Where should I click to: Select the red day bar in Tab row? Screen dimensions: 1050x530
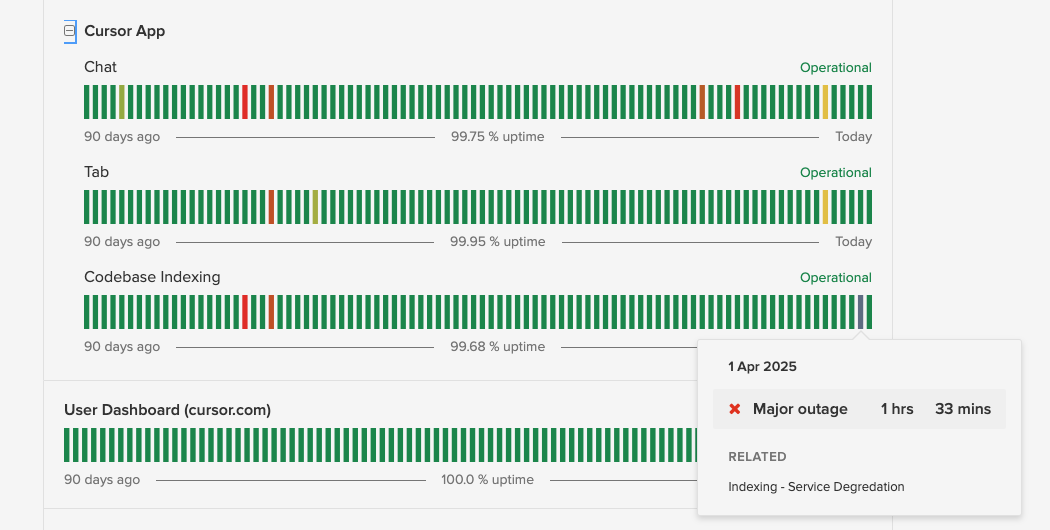(x=271, y=207)
